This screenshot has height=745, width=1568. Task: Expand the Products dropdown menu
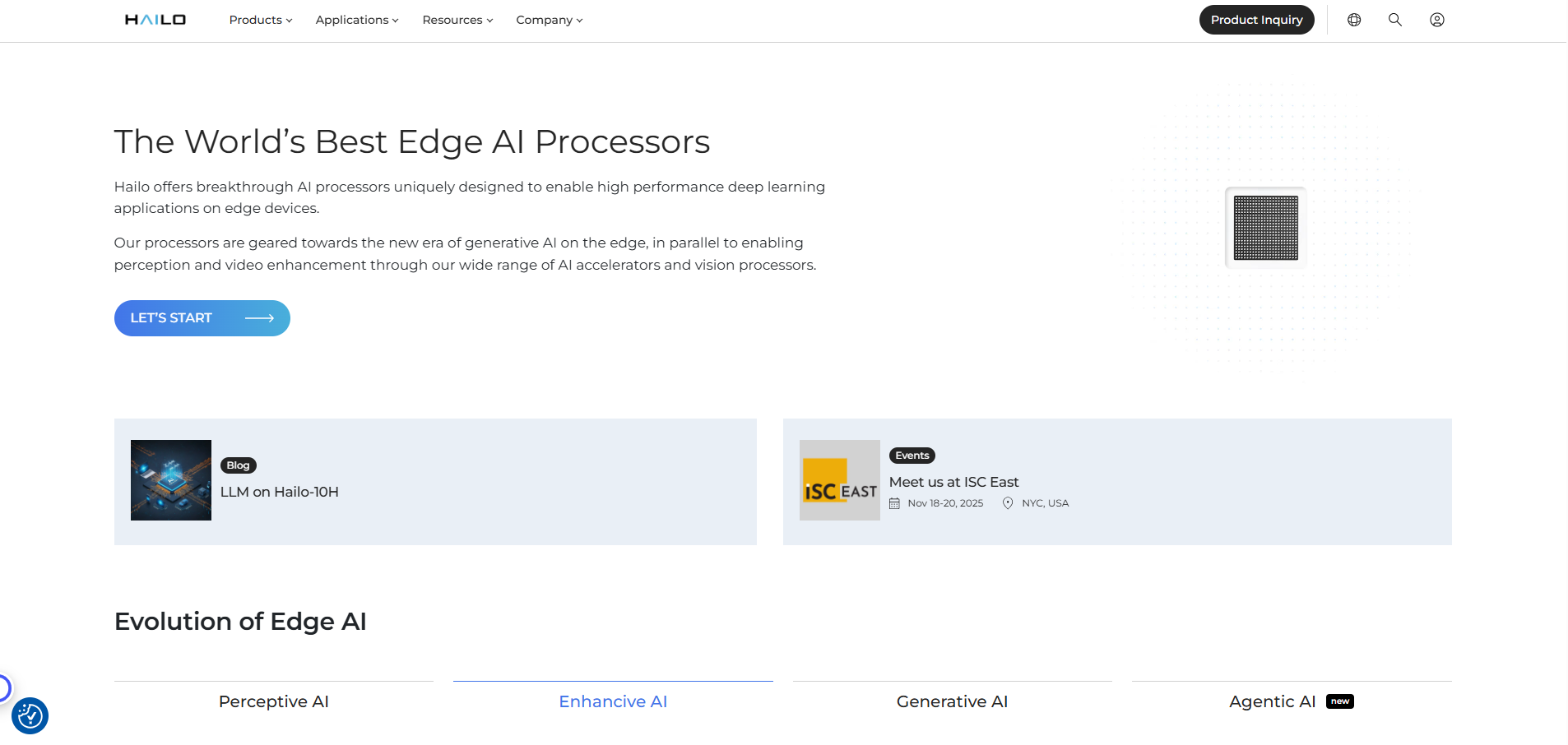(261, 20)
